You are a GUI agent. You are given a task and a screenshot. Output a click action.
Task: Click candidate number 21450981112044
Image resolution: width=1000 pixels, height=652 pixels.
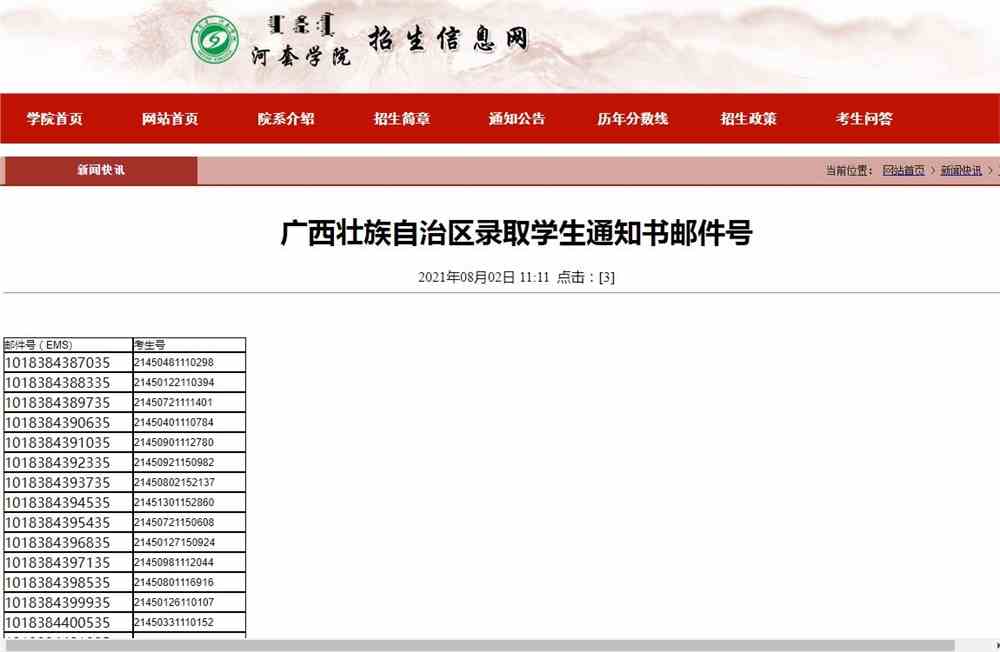click(174, 562)
